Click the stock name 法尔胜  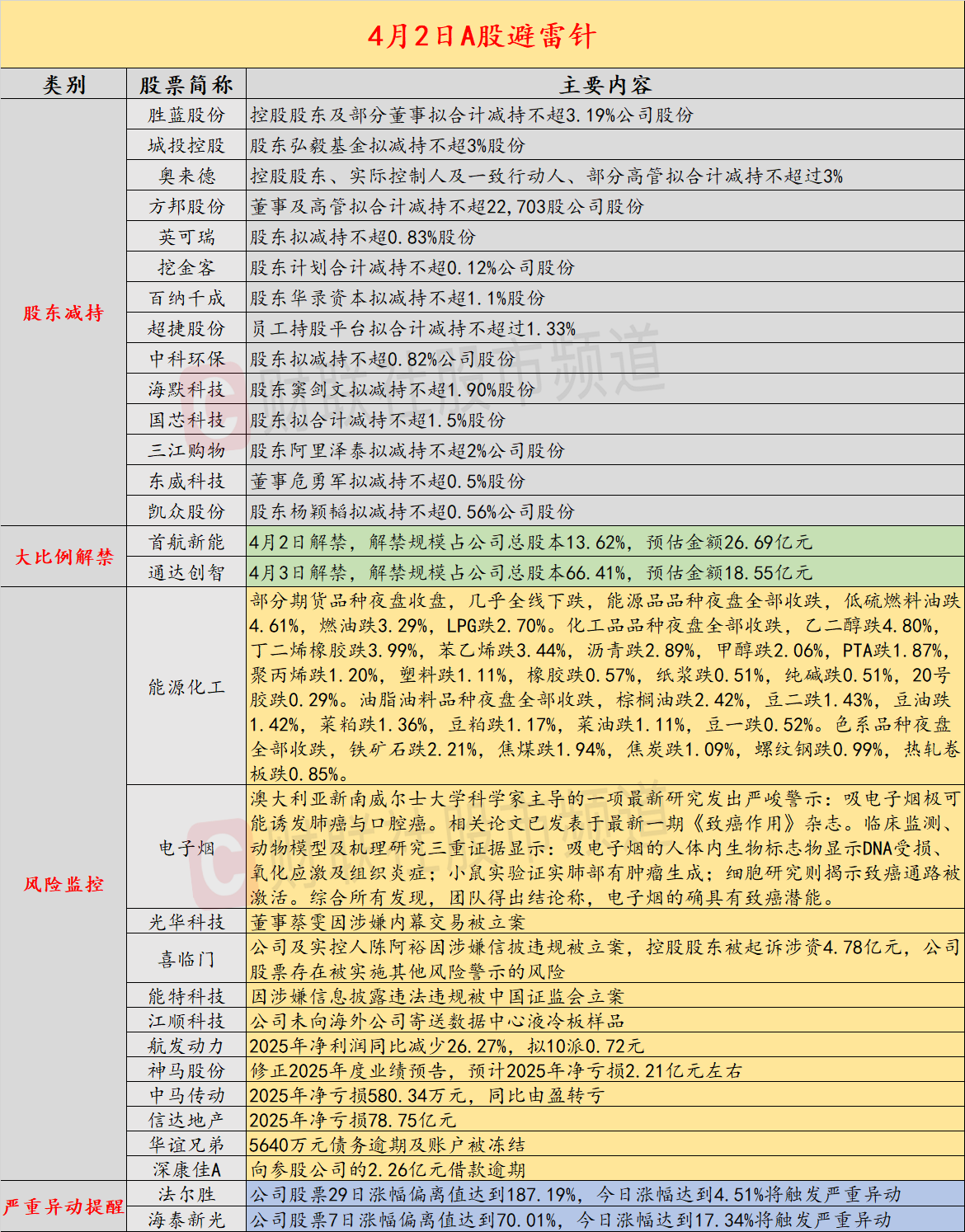point(186,1195)
